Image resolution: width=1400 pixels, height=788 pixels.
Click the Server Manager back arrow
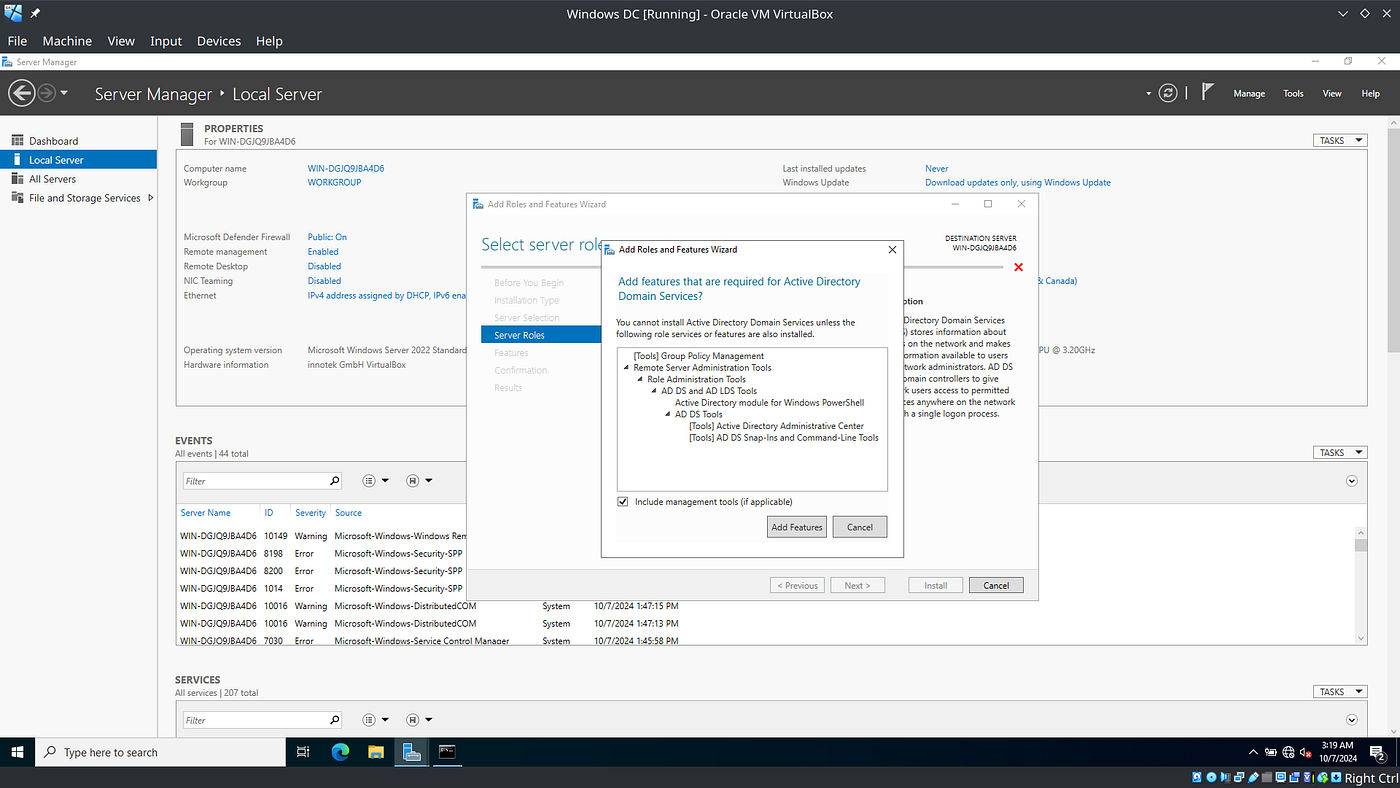(x=22, y=93)
